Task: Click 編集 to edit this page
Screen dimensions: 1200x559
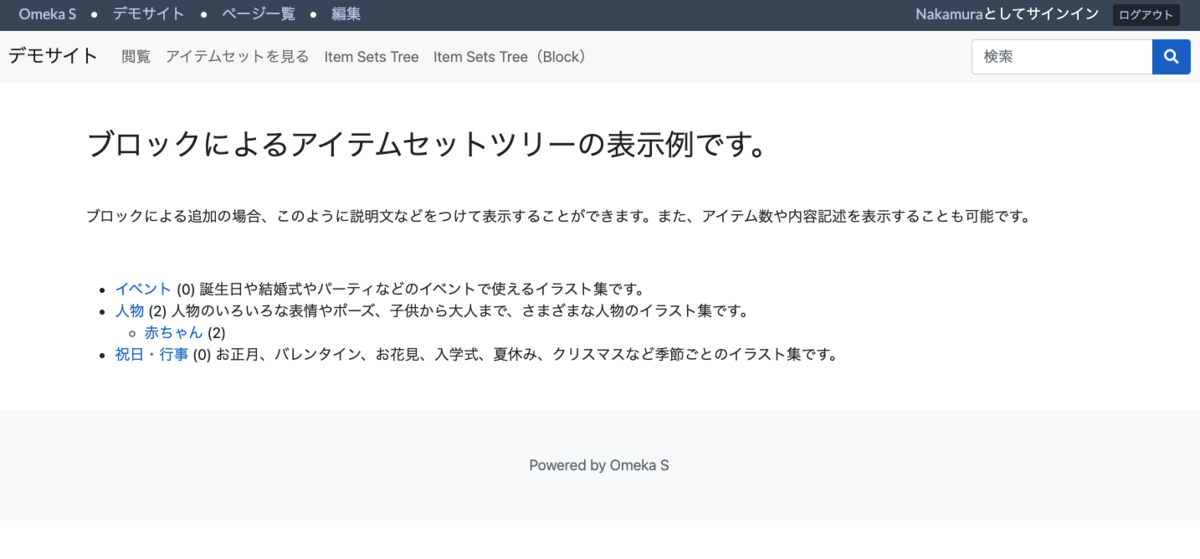Action: [x=346, y=14]
